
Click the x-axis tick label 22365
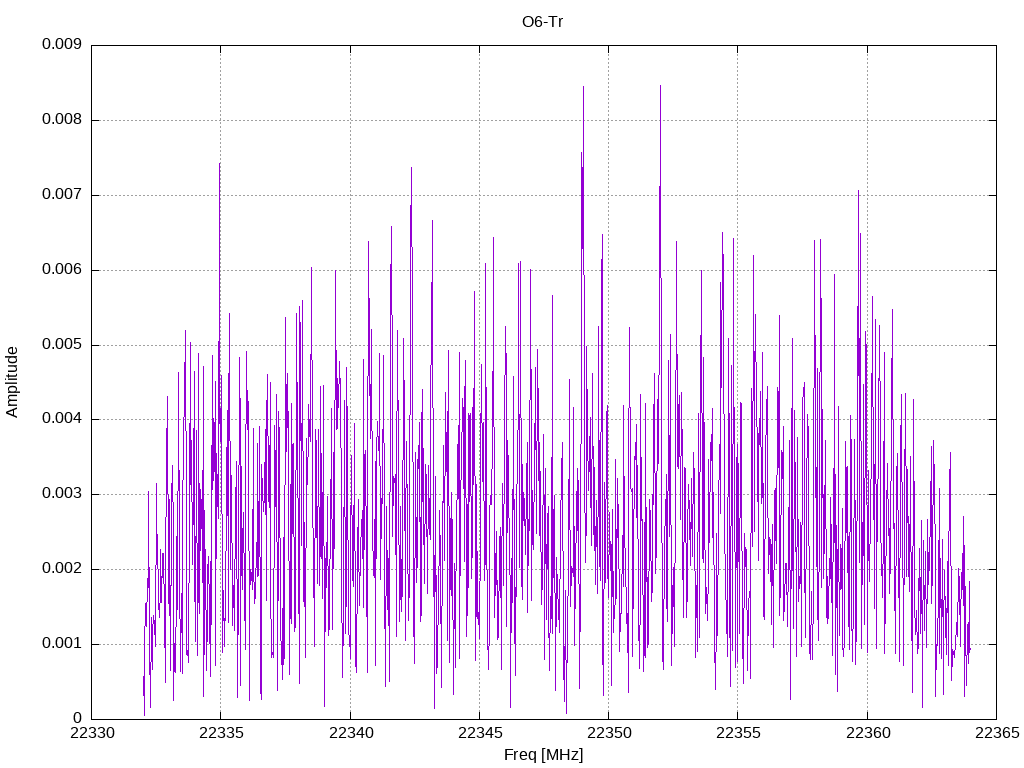[x=997, y=733]
